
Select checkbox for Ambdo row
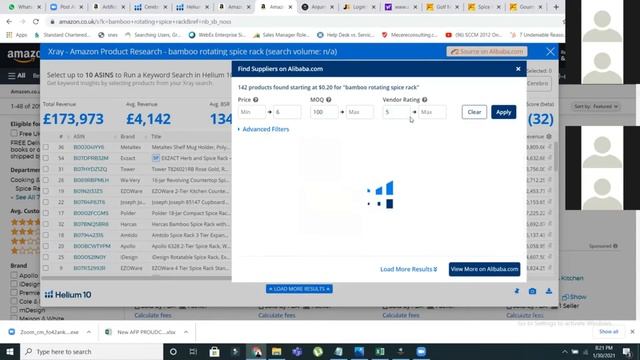[46, 235]
